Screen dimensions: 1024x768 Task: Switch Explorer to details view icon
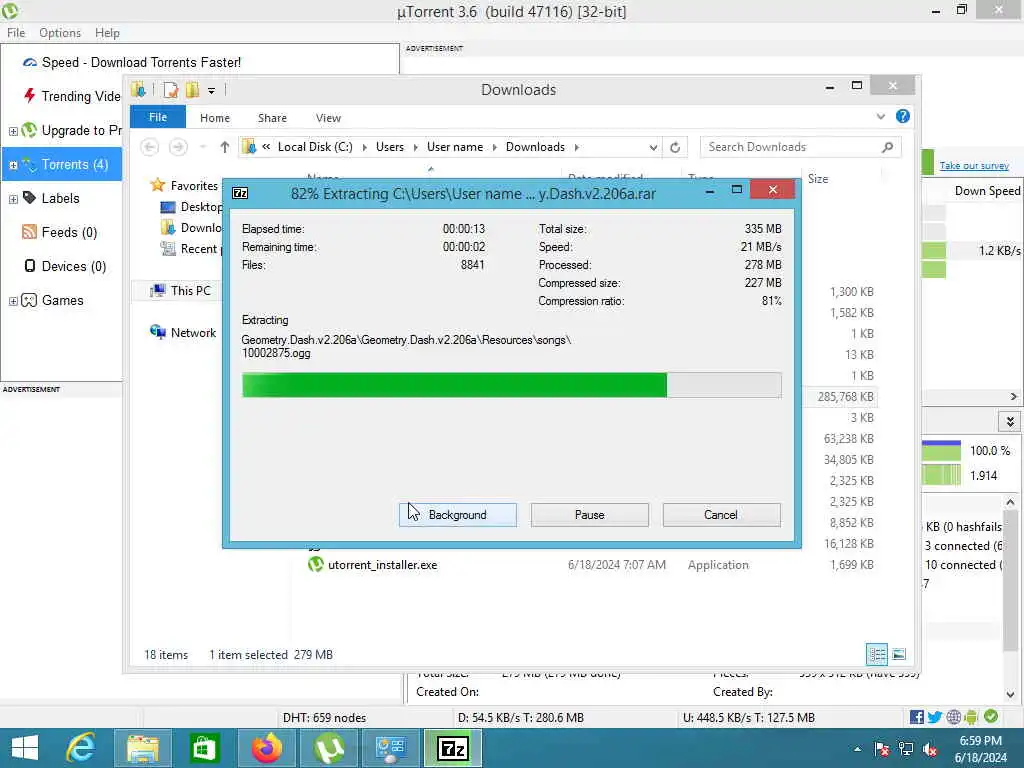pyautogui.click(x=877, y=654)
